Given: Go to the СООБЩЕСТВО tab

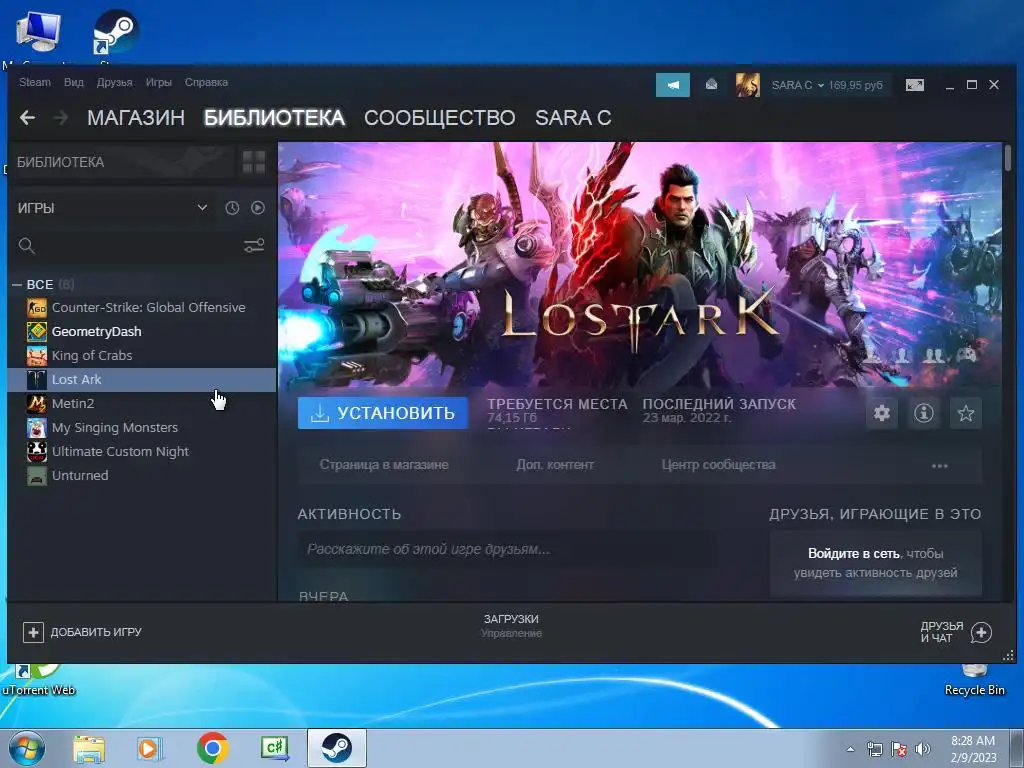Looking at the screenshot, I should click(x=440, y=118).
